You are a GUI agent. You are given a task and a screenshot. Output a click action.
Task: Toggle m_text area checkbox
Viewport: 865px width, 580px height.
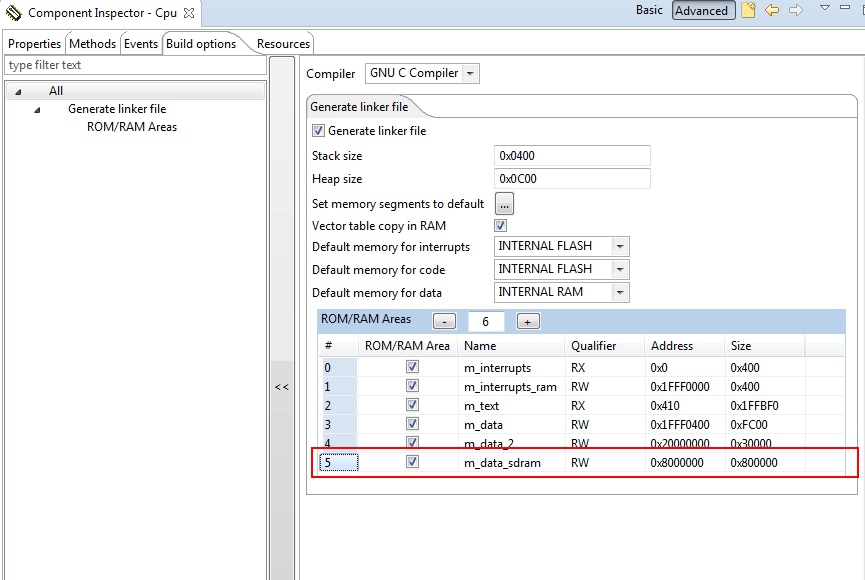click(412, 405)
